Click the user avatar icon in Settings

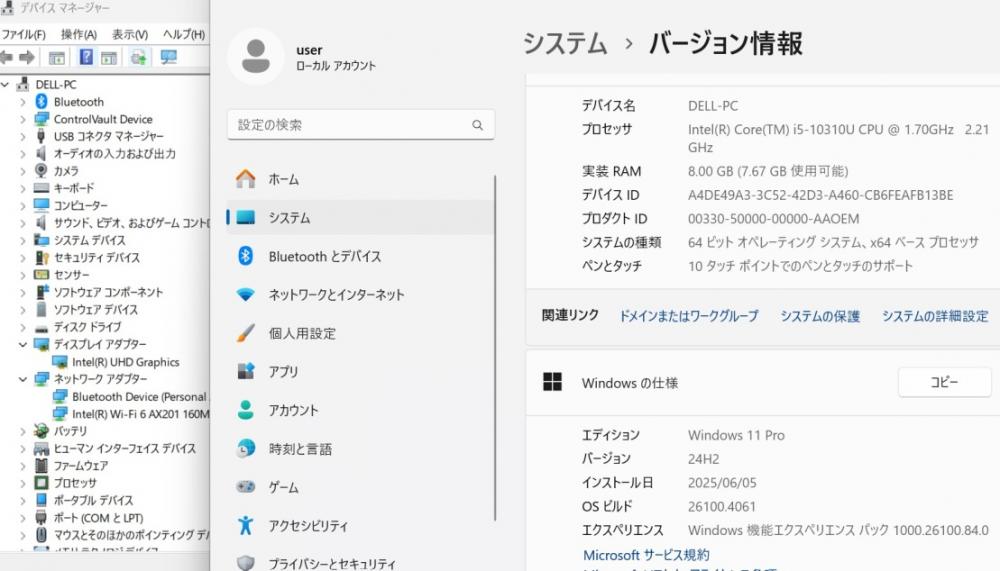point(256,56)
